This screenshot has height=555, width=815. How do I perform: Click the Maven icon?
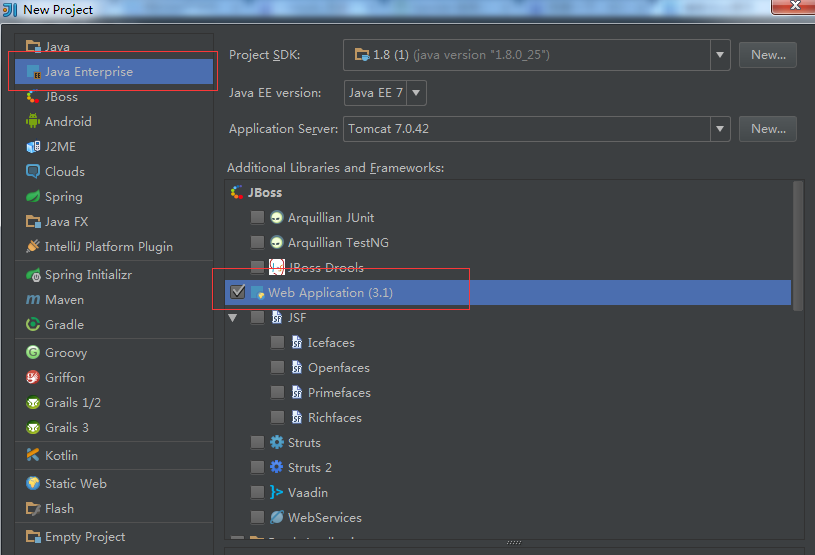pyautogui.click(x=33, y=300)
